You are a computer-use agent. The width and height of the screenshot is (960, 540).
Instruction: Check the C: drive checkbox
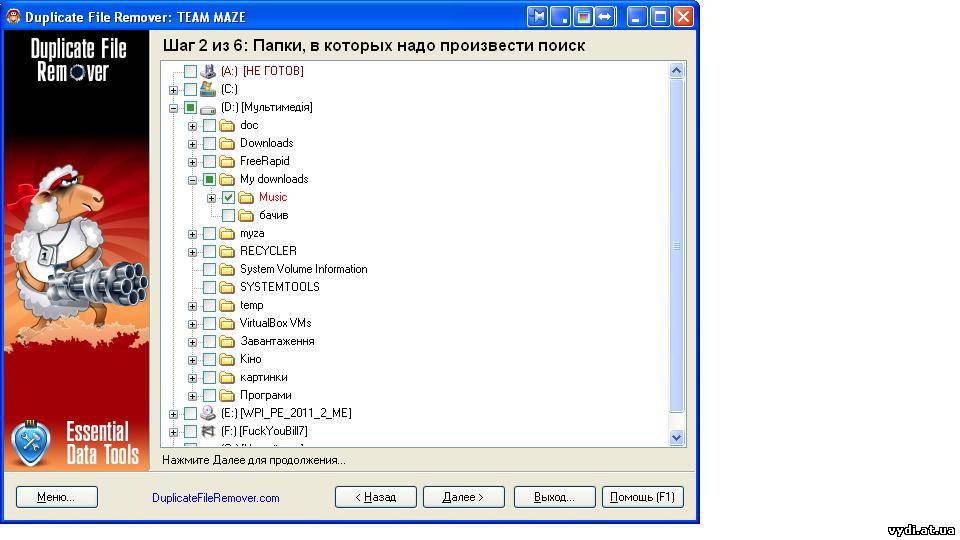[190, 90]
